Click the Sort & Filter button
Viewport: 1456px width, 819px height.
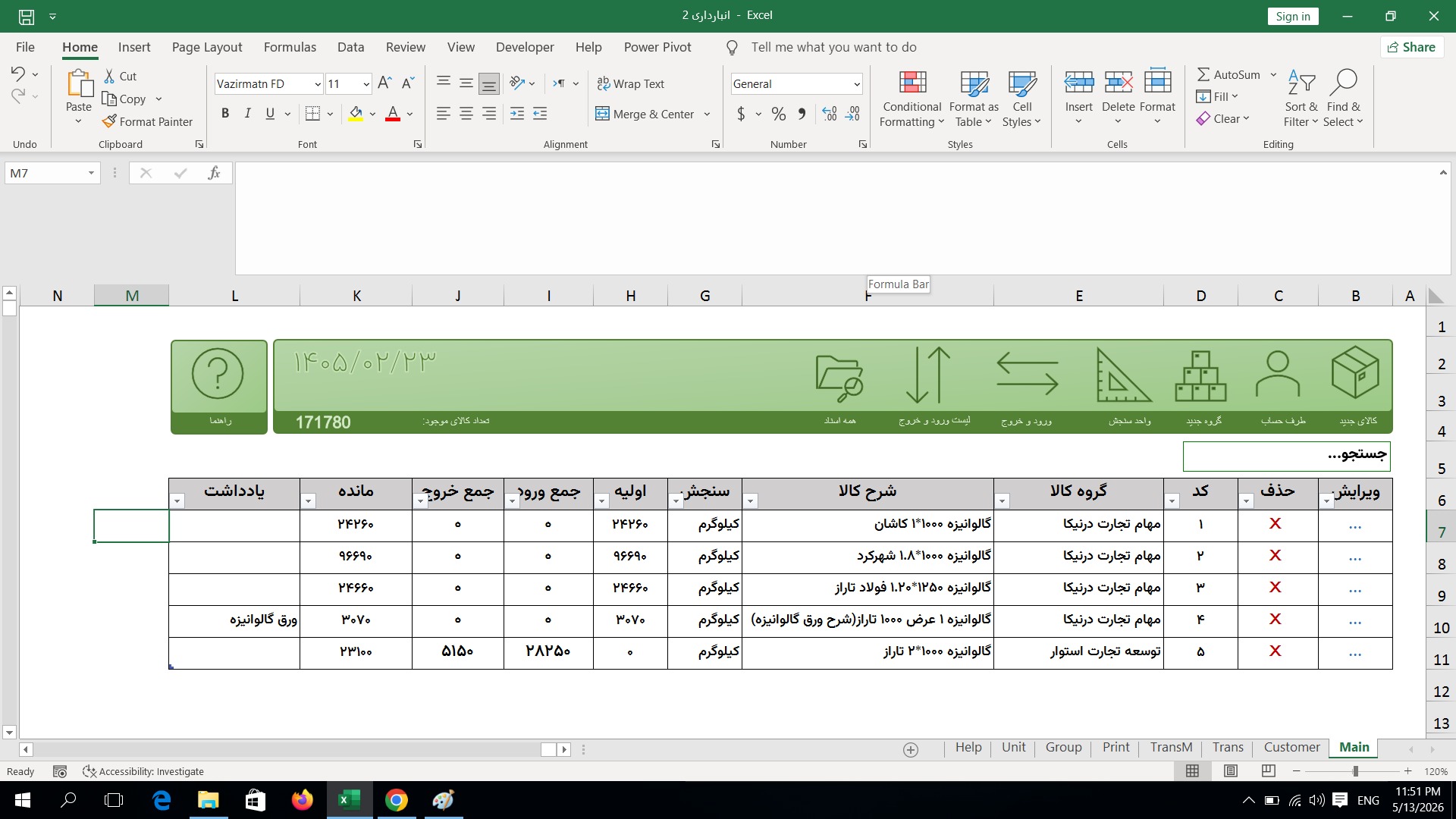[x=1301, y=99]
